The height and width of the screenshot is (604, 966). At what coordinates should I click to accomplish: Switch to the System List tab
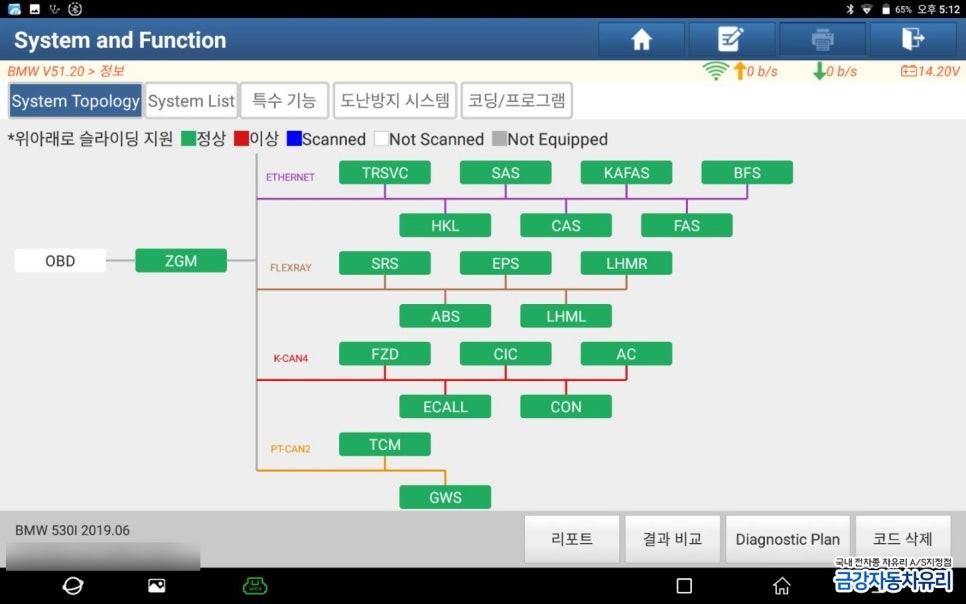click(191, 100)
